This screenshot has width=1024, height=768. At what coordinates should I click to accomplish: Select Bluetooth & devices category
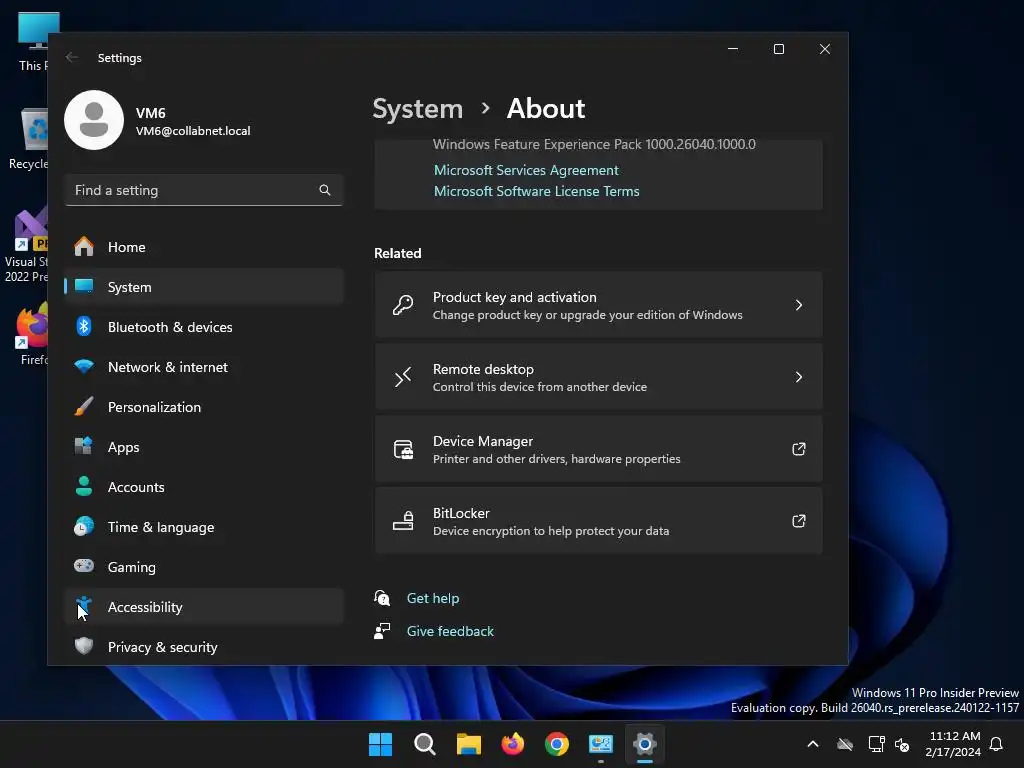(x=204, y=327)
